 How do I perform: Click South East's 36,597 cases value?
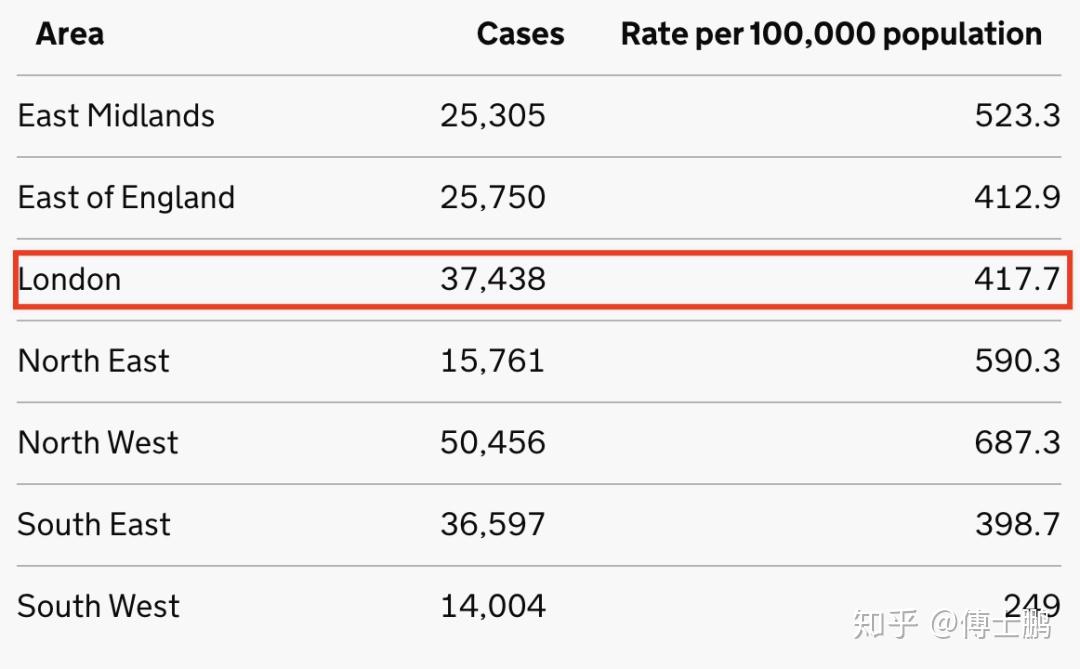point(493,525)
